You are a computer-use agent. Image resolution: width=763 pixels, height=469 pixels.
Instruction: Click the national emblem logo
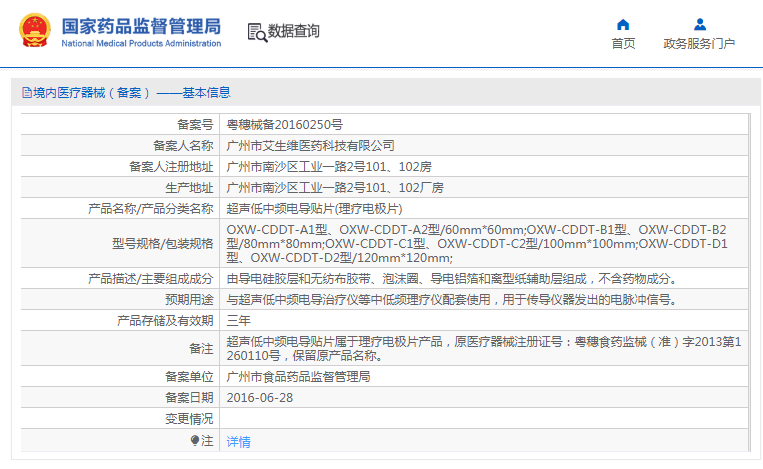click(x=35, y=30)
